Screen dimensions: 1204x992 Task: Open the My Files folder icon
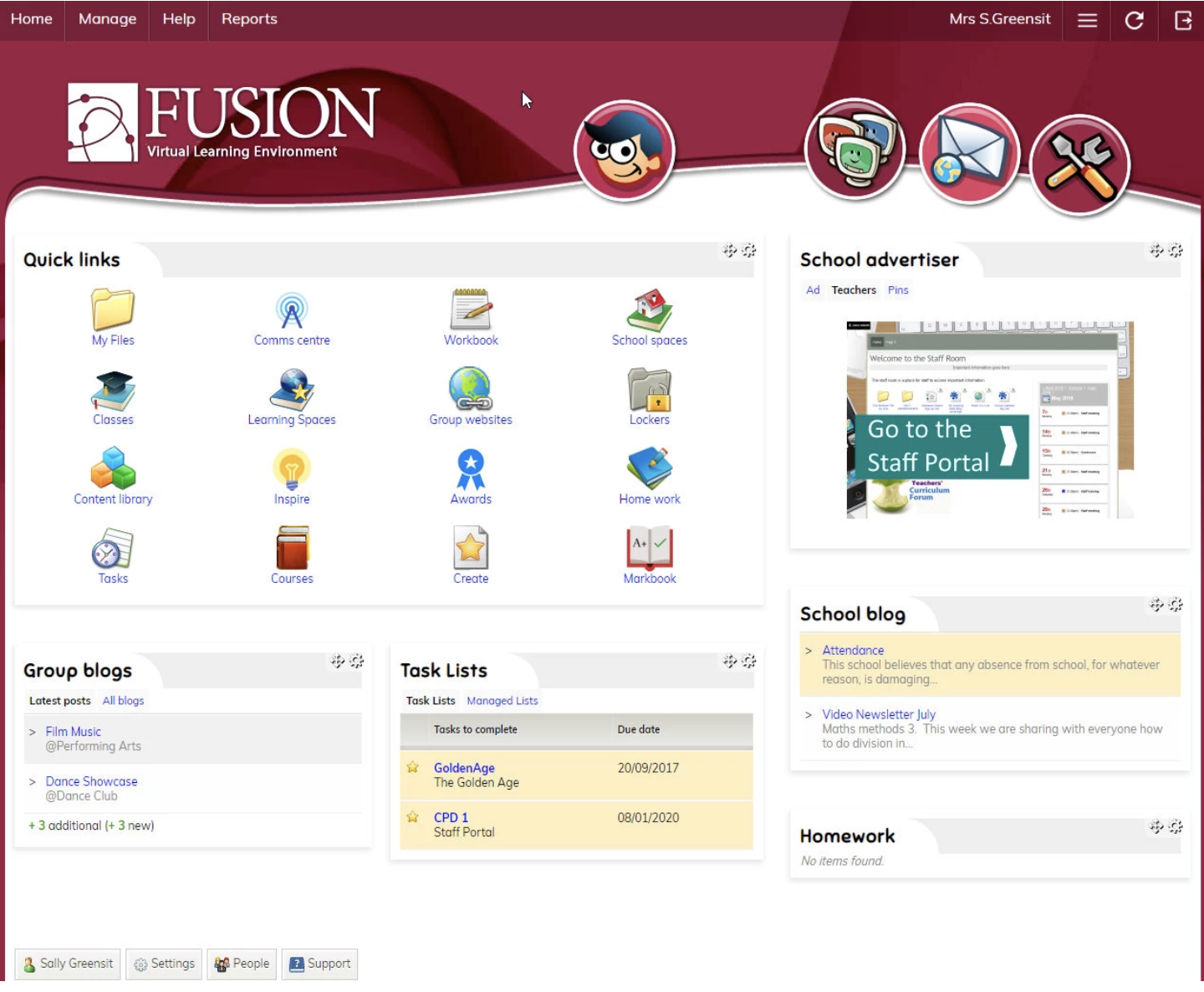click(113, 310)
